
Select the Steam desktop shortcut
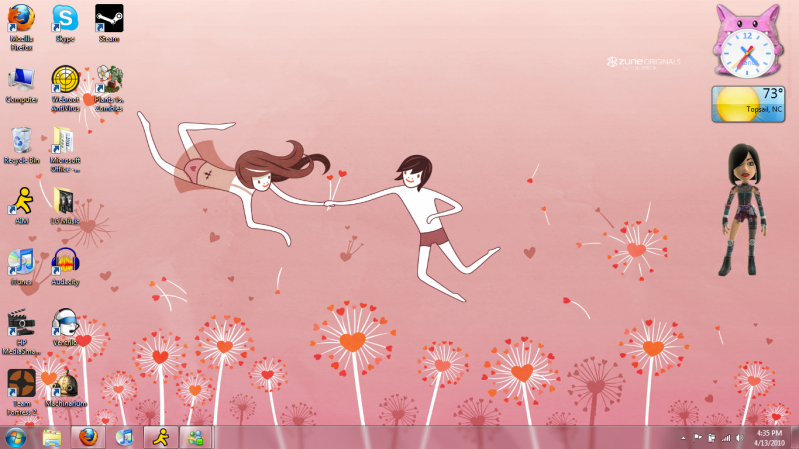[109, 20]
